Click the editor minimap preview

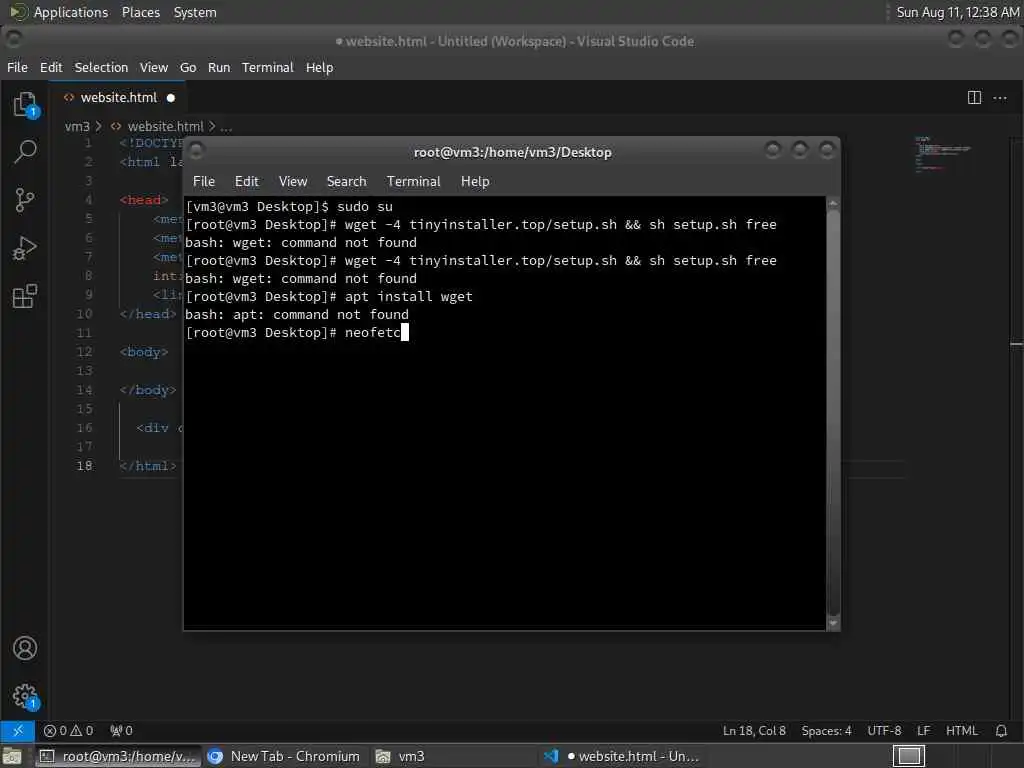(943, 154)
